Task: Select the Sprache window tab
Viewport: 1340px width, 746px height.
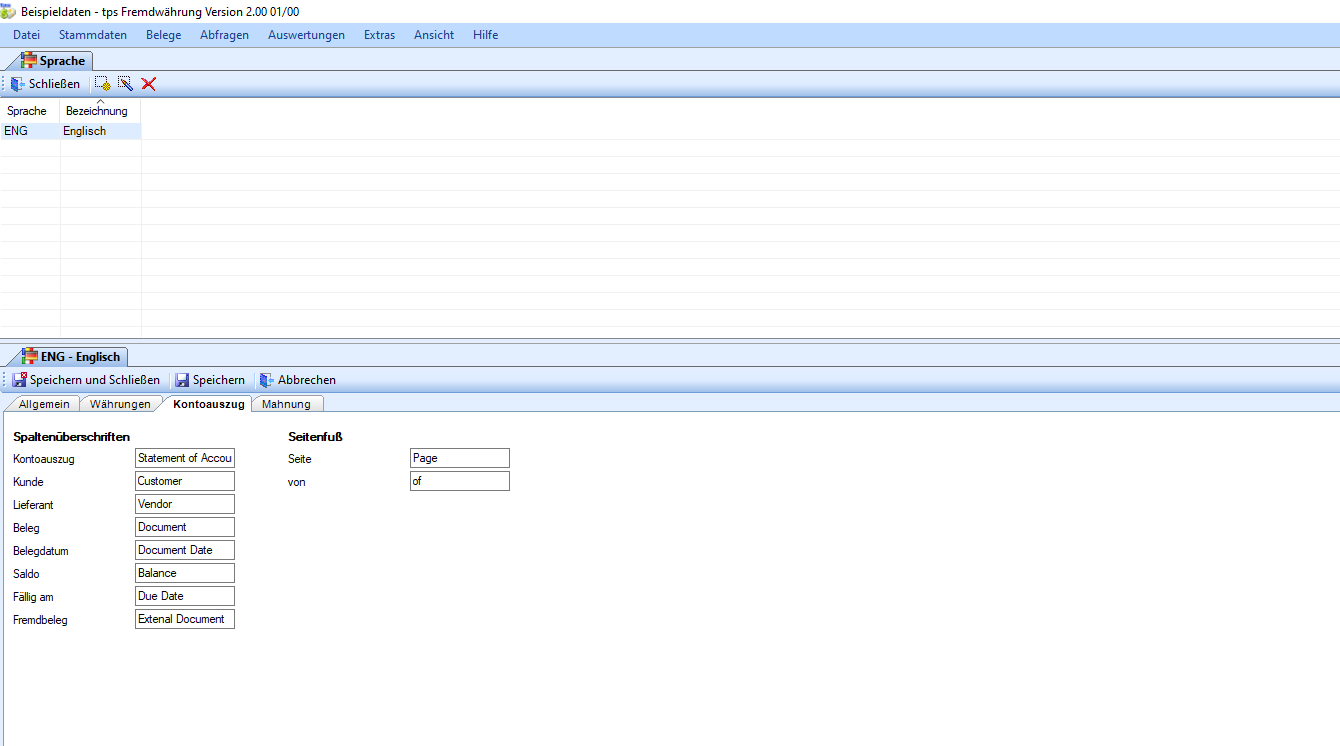Action: pos(55,61)
